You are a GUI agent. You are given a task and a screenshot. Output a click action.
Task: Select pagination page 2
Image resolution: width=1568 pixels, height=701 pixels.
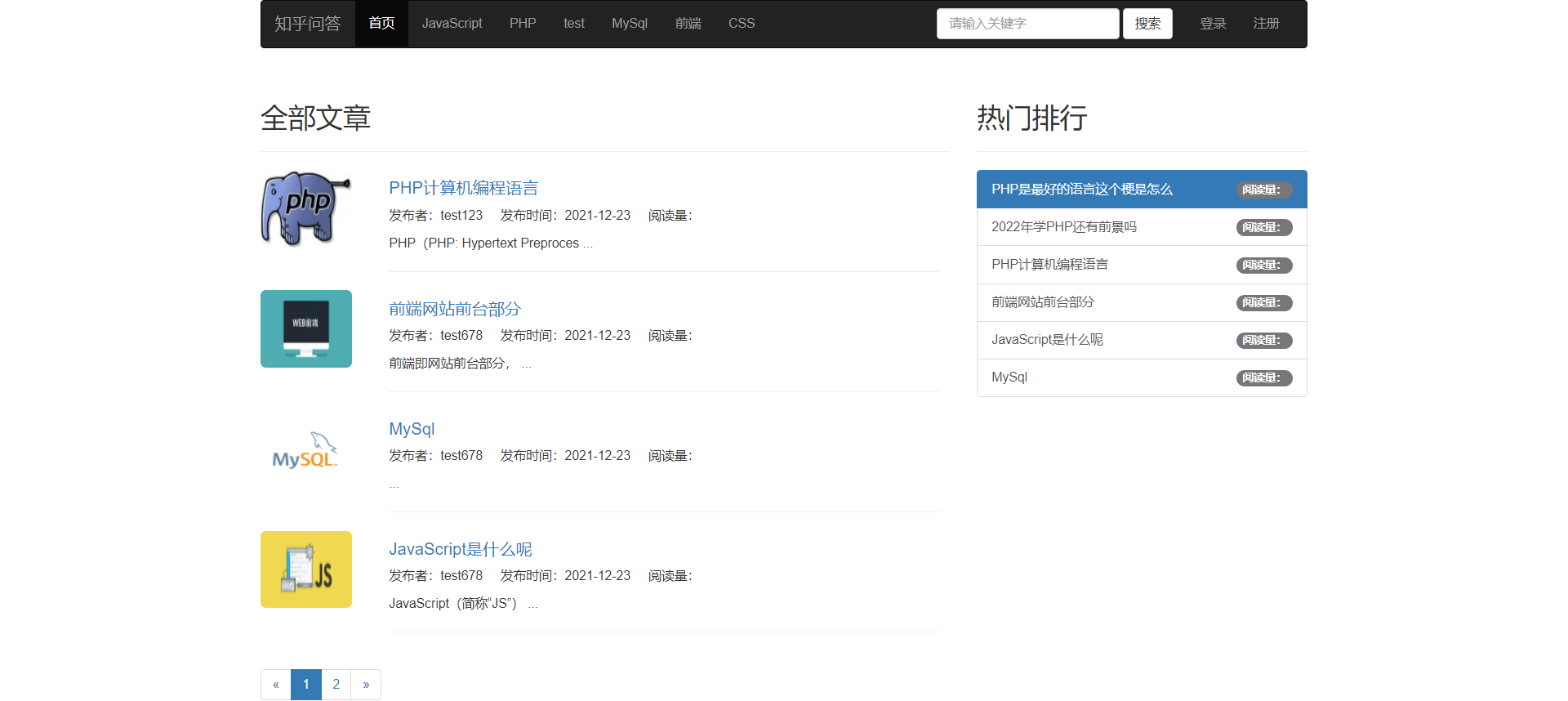336,685
